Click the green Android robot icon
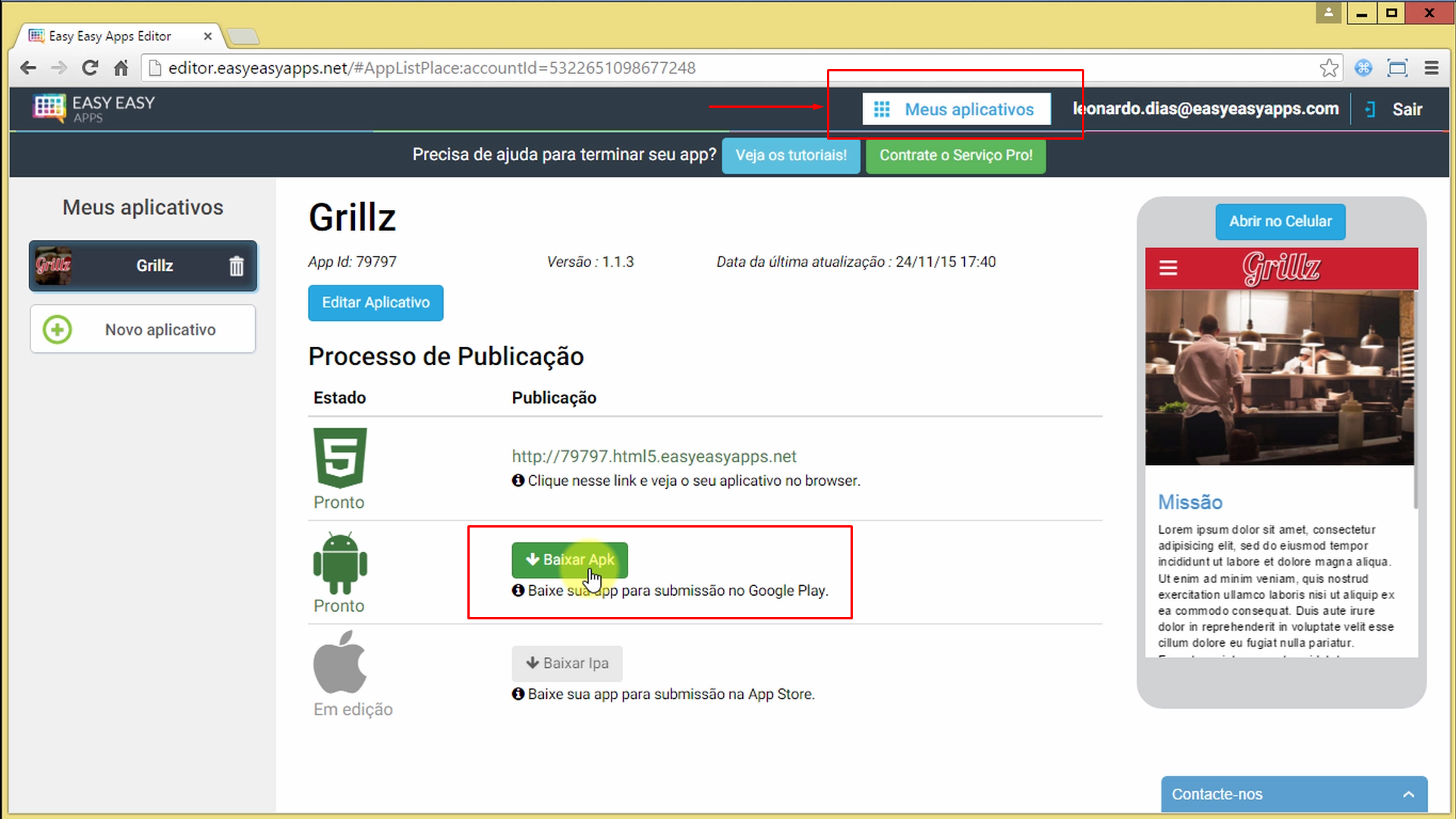The width and height of the screenshot is (1456, 819). point(340,563)
